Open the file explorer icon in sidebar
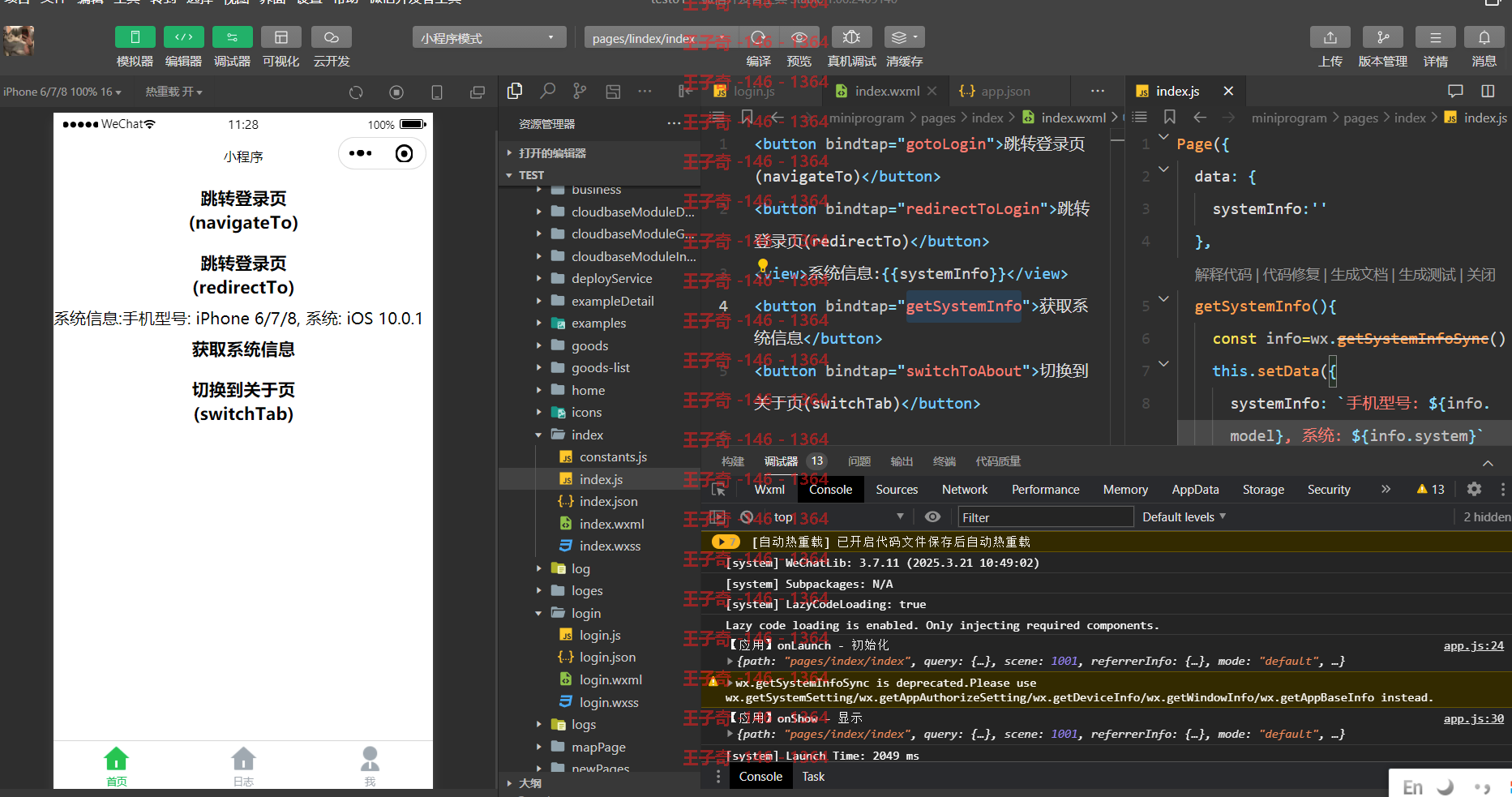Image resolution: width=1512 pixels, height=797 pixels. click(515, 91)
